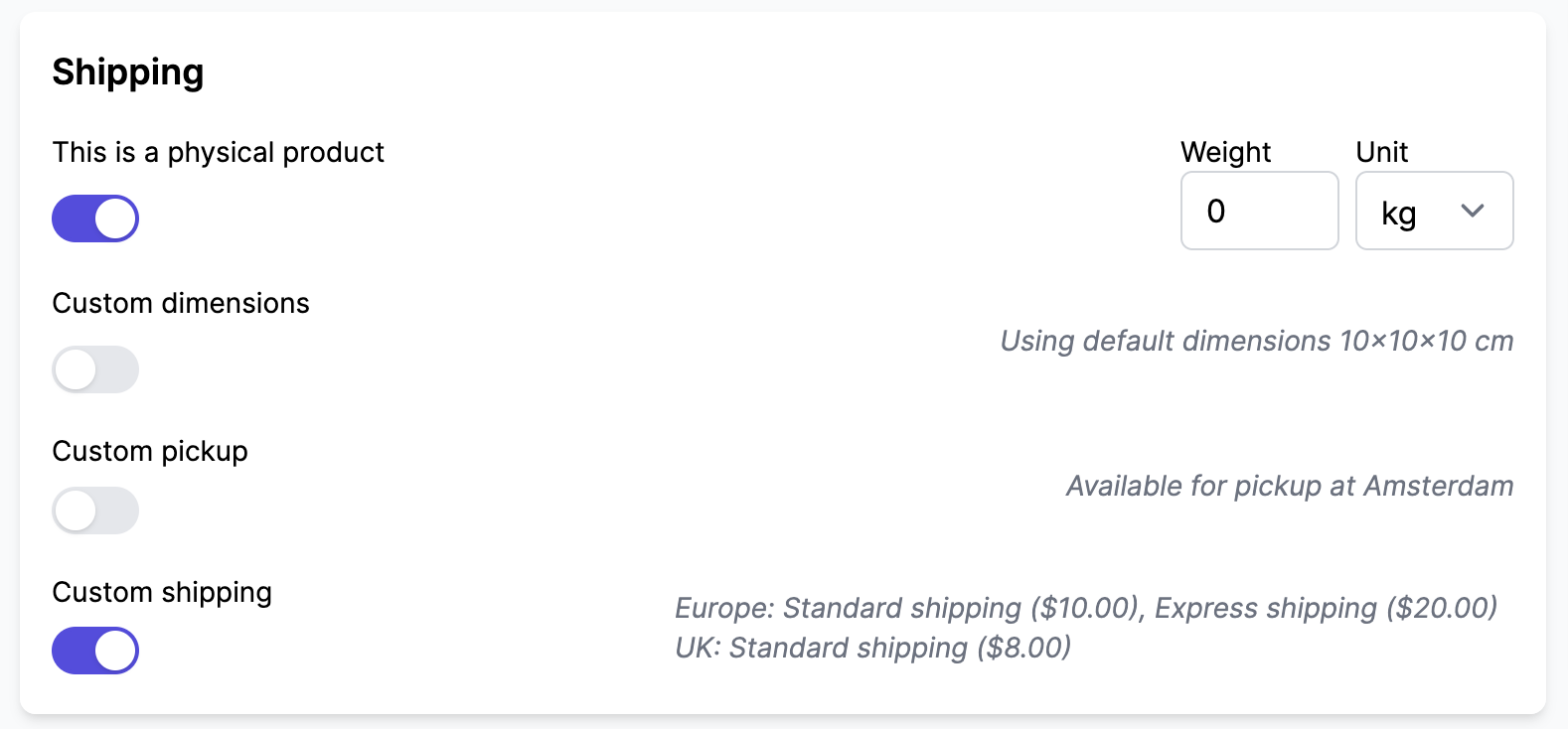This screenshot has height=729, width=1568.
Task: Click the default dimensions 10×10×10 cm text
Action: click(1255, 341)
